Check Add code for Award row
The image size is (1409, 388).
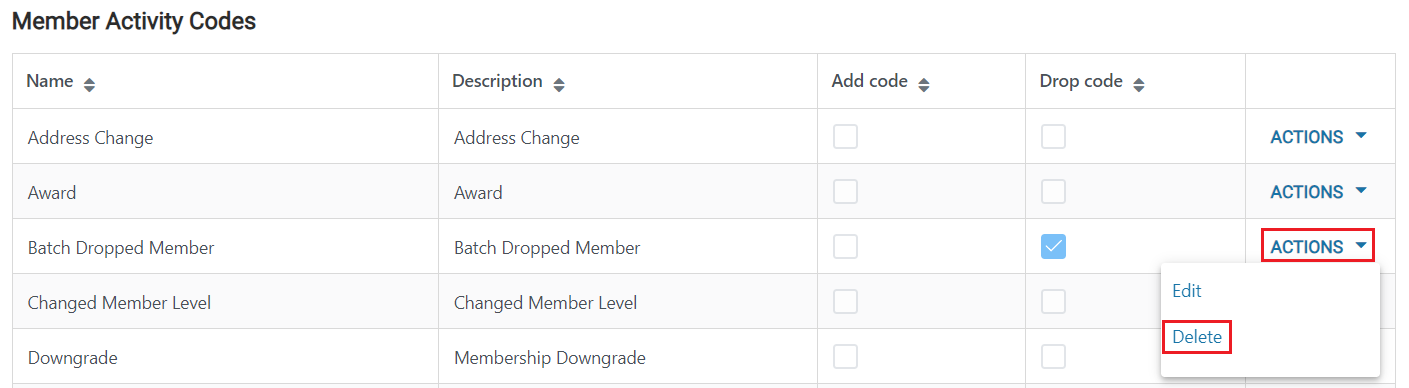(845, 192)
